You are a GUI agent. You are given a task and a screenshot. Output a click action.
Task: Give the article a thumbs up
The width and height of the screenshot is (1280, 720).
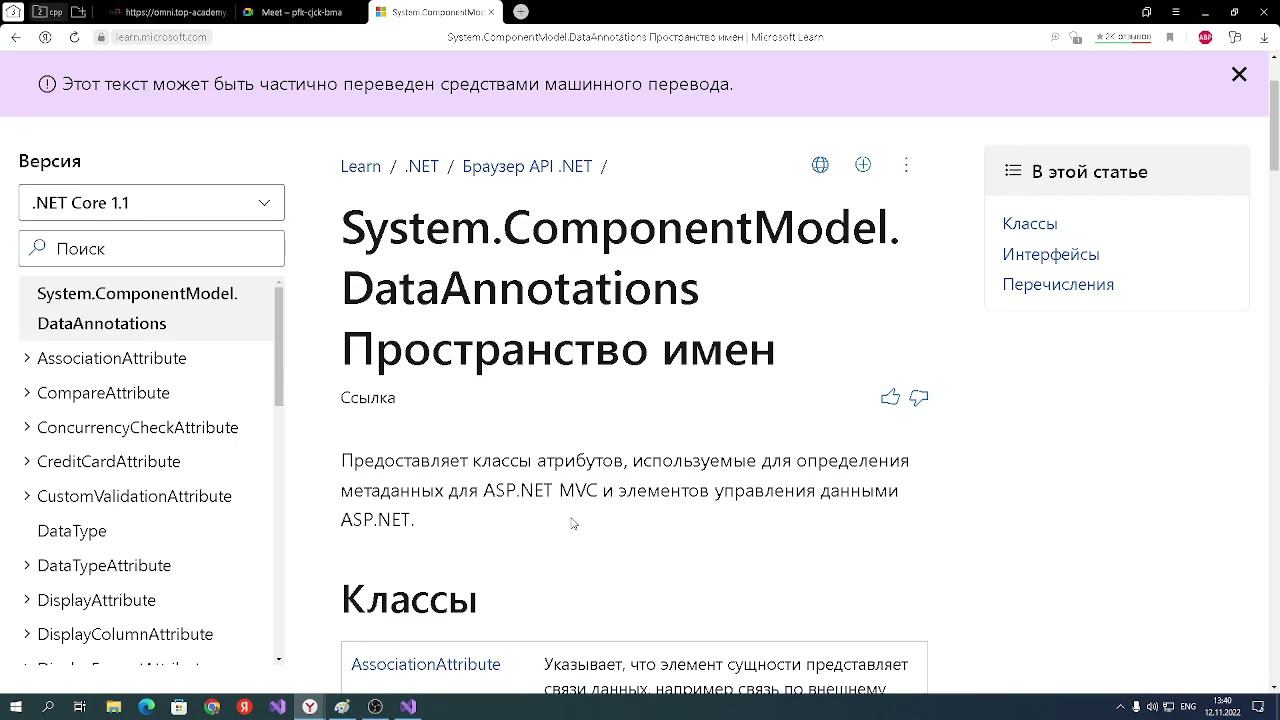point(890,398)
